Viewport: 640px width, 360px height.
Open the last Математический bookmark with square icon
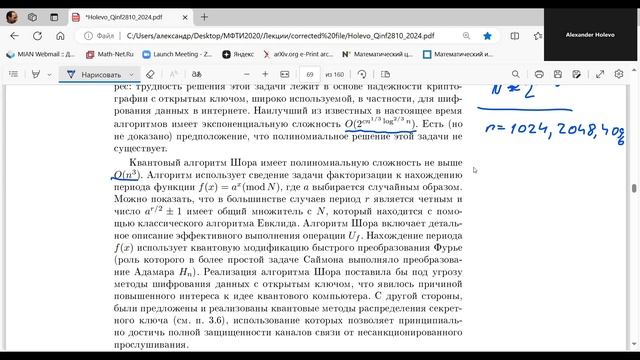point(458,54)
